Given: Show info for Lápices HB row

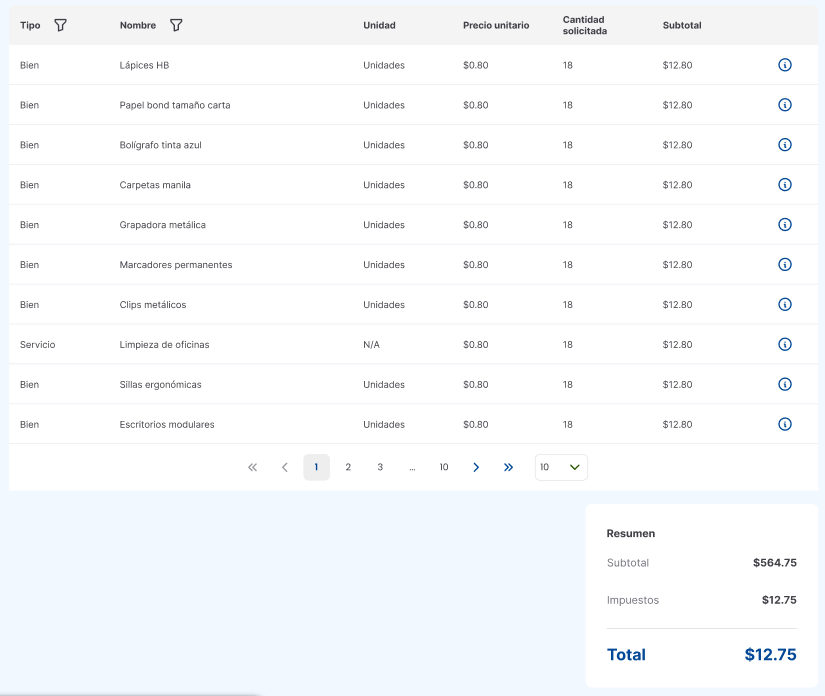Looking at the screenshot, I should click(784, 65).
